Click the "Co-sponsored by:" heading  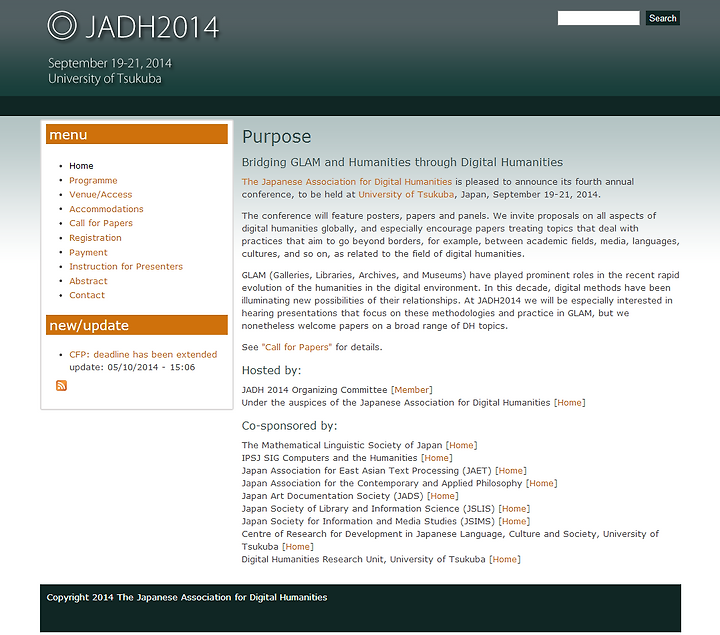(289, 426)
